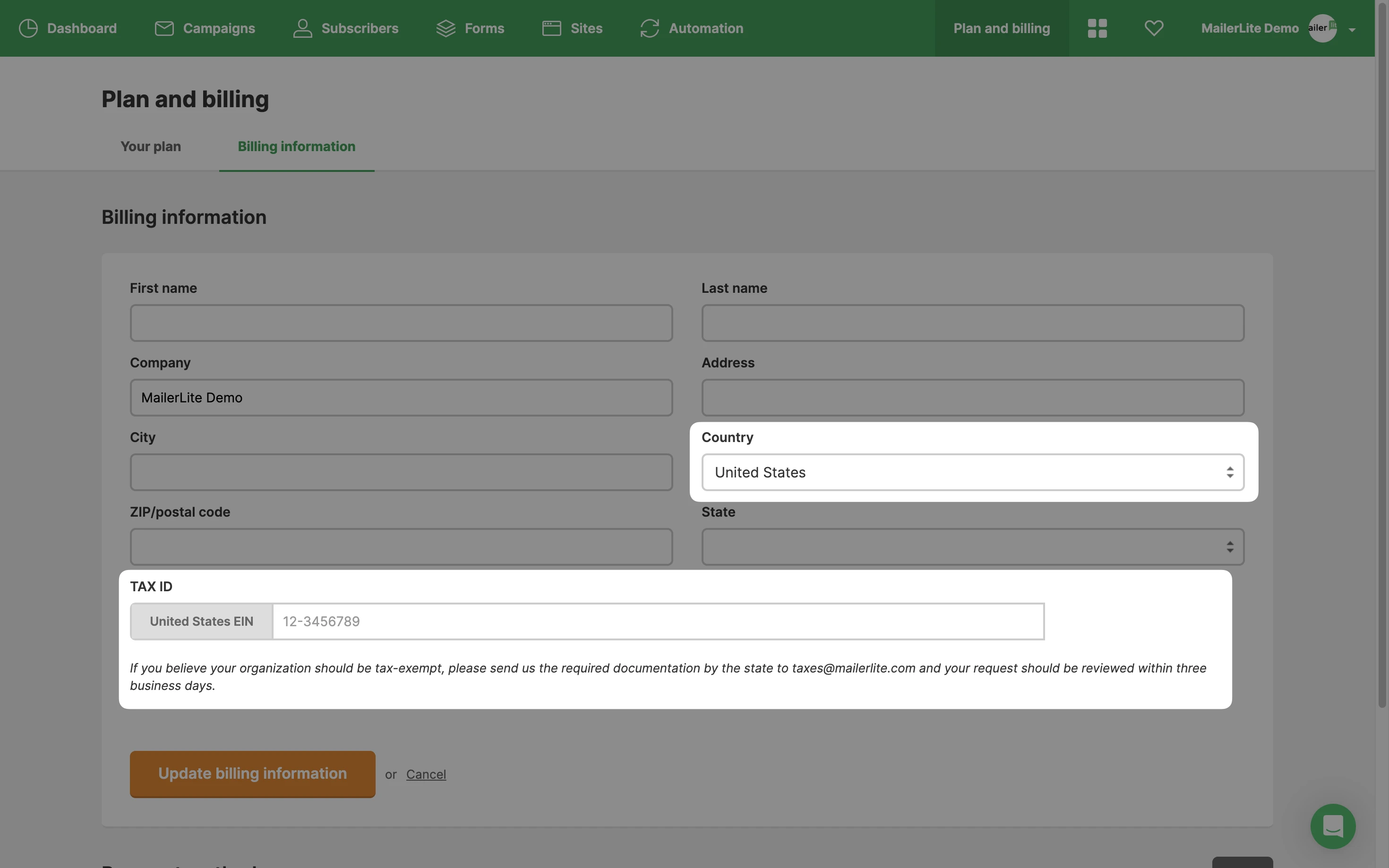Focus the First name field
The image size is (1389, 868).
click(x=401, y=323)
